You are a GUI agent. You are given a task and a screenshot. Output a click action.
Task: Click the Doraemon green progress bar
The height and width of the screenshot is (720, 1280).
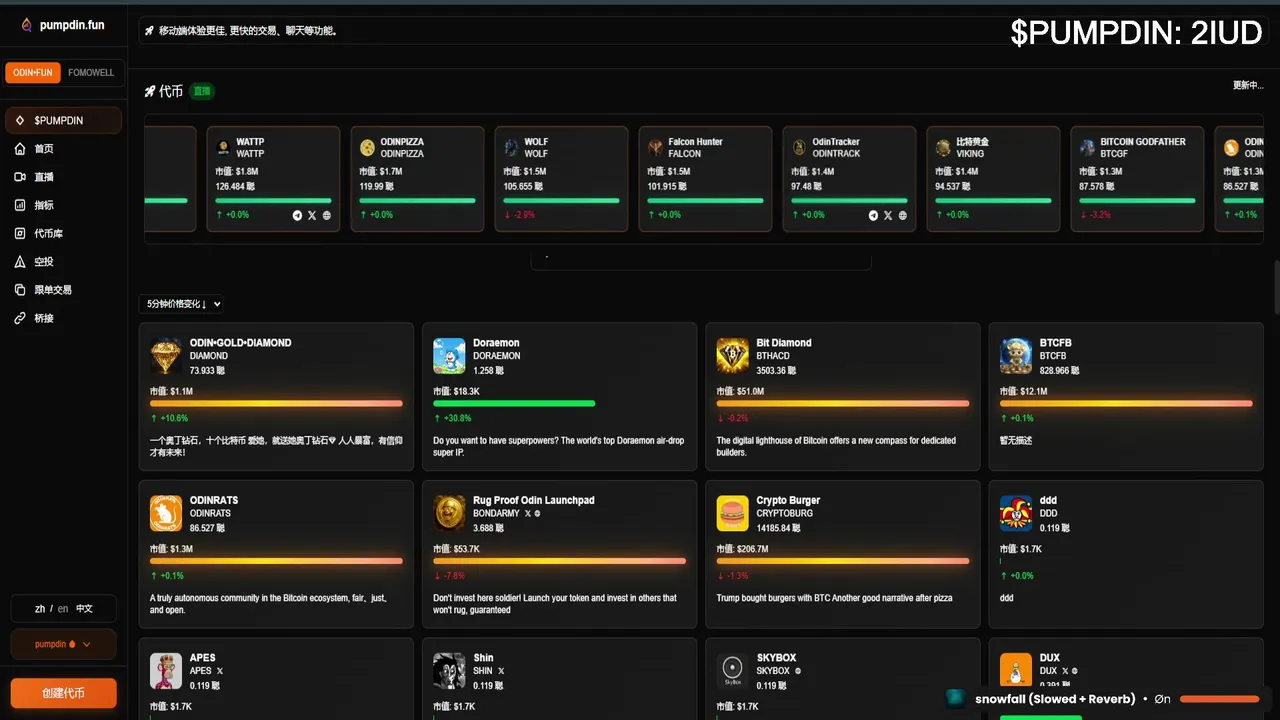(514, 404)
